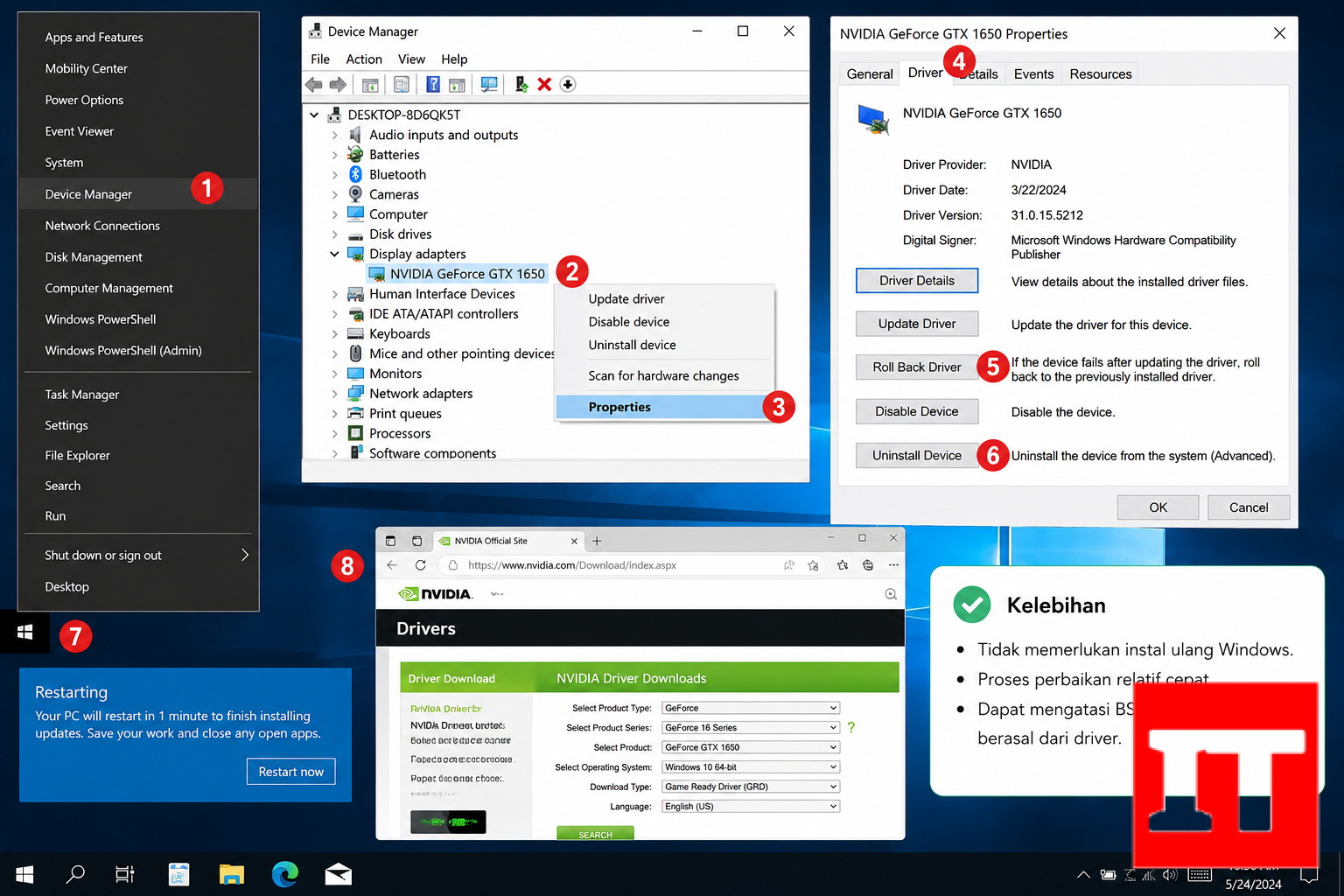Screen dimensions: 1344x896
Task: Refresh the NVIDIA page in the browser
Action: pyautogui.click(x=421, y=565)
